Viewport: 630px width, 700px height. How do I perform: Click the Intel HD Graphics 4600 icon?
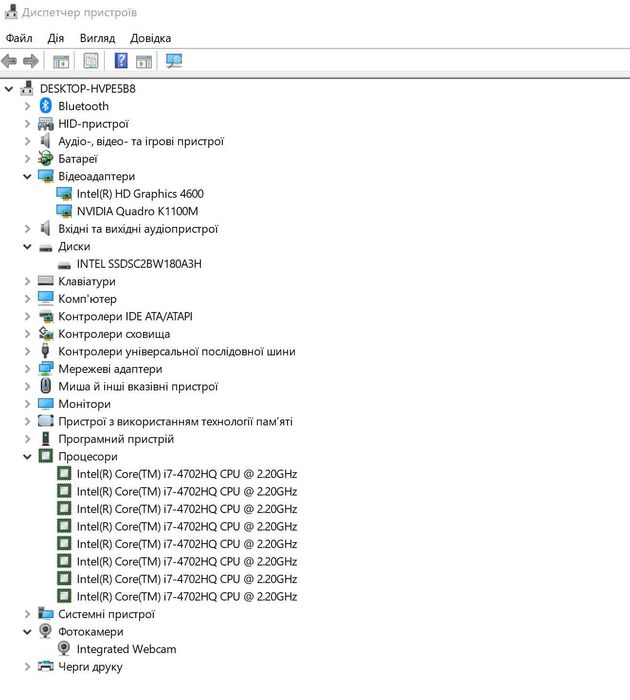click(x=64, y=194)
